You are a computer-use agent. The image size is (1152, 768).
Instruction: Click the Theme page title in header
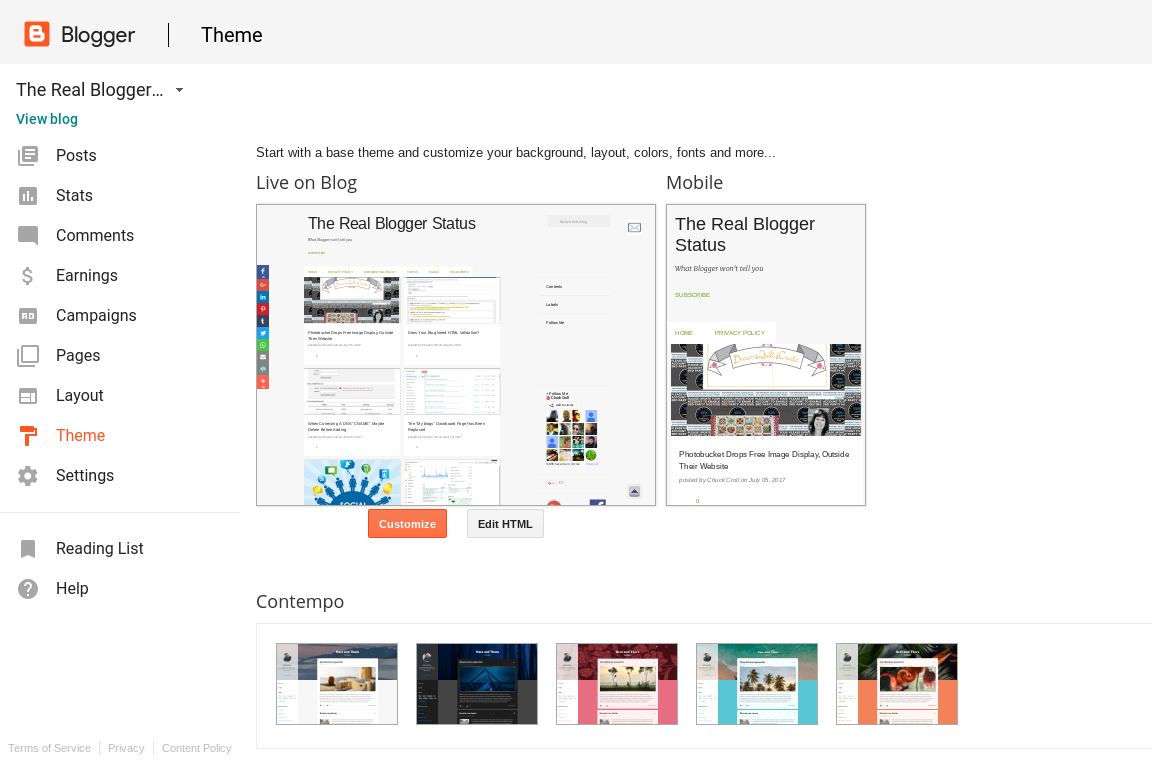point(231,35)
